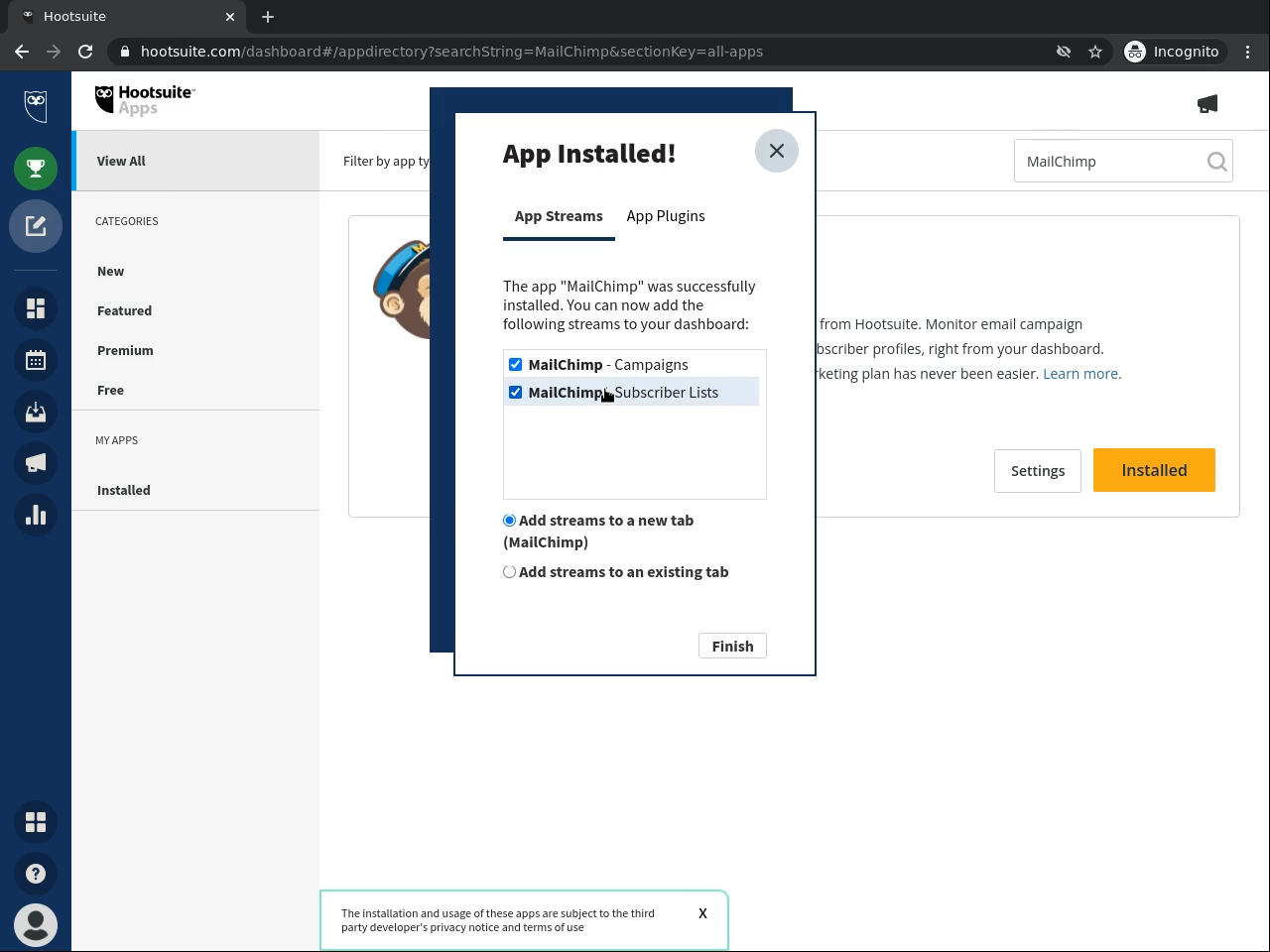
Task: Select the View All sidebar item
Action: click(195, 161)
